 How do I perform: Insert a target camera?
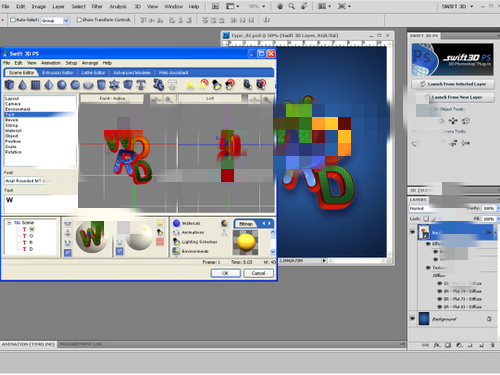261,85
